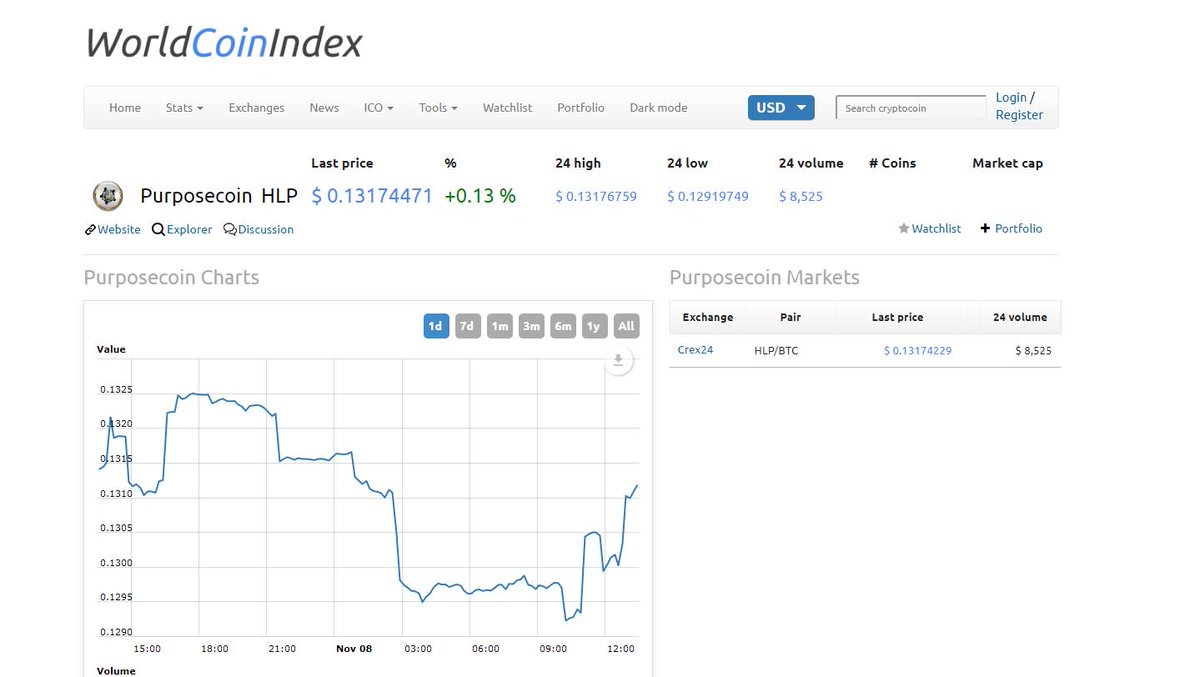This screenshot has height=677, width=1200.
Task: Expand the ICO dropdown menu
Action: tap(378, 108)
